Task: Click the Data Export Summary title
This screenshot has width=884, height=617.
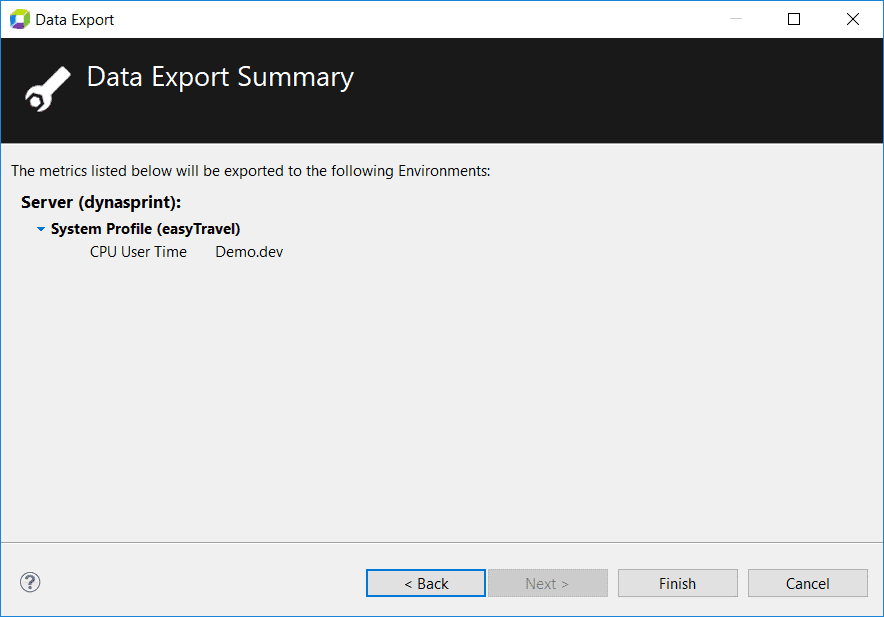Action: coord(220,77)
